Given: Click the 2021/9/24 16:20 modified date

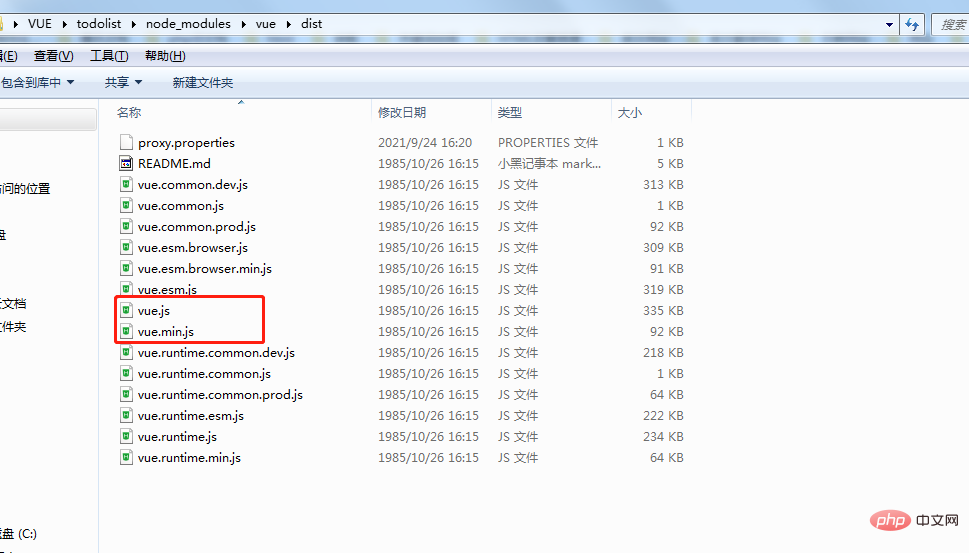Looking at the screenshot, I should 425,143.
